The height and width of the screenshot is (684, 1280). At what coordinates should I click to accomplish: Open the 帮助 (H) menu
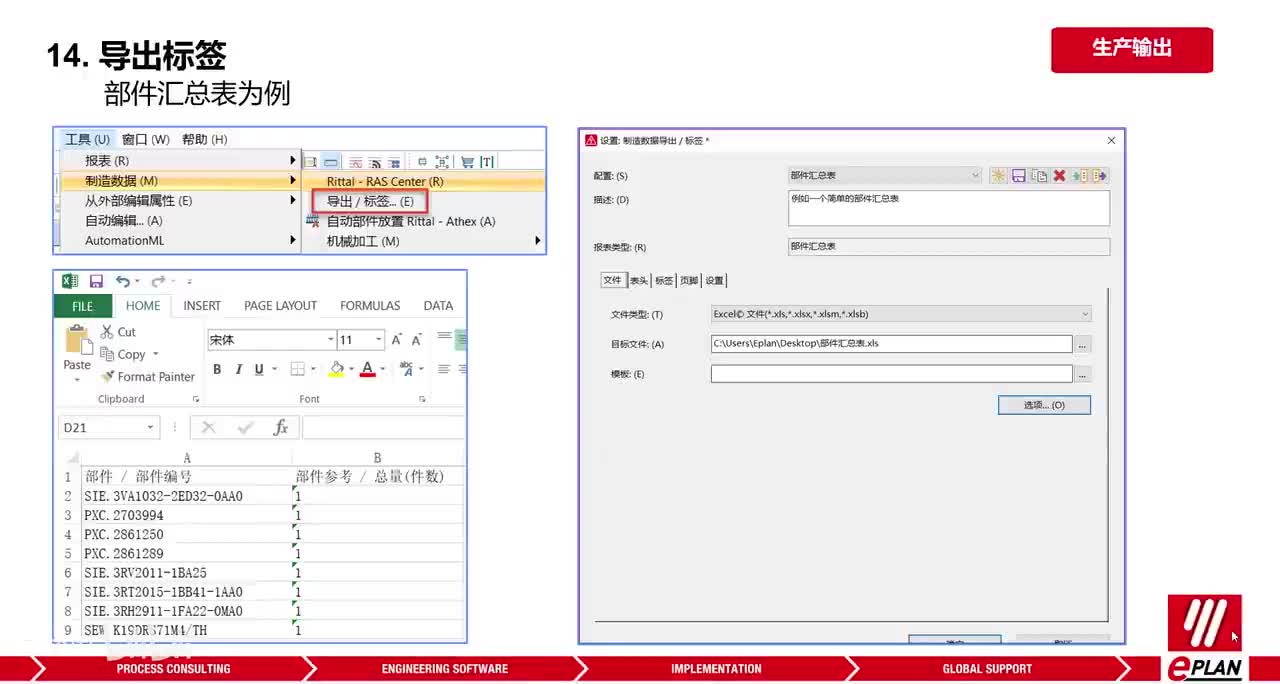pyautogui.click(x=204, y=139)
